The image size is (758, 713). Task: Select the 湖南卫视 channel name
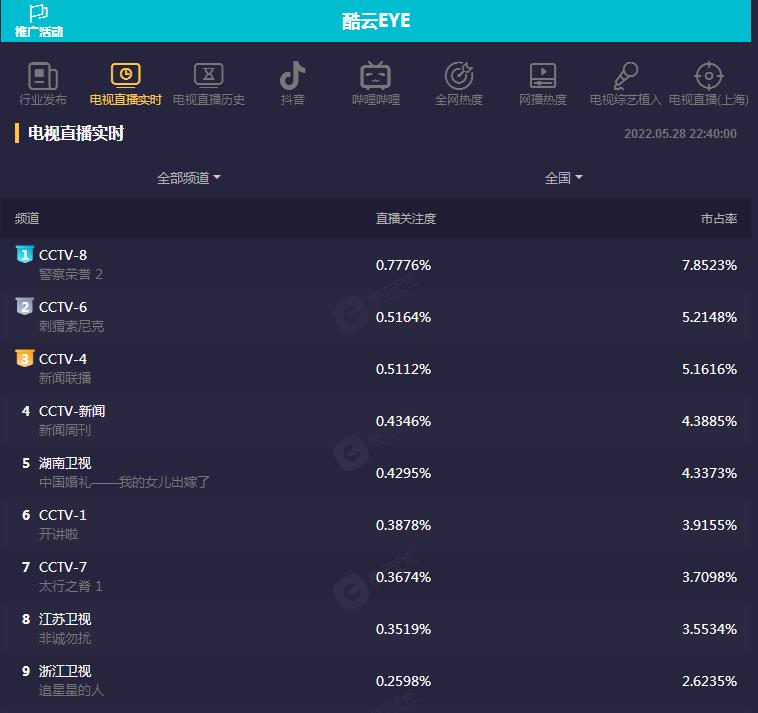pyautogui.click(x=65, y=463)
